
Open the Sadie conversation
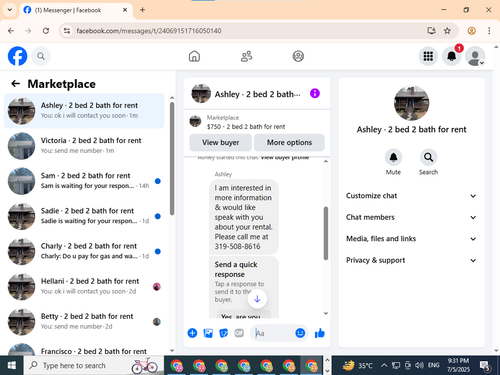(x=84, y=216)
